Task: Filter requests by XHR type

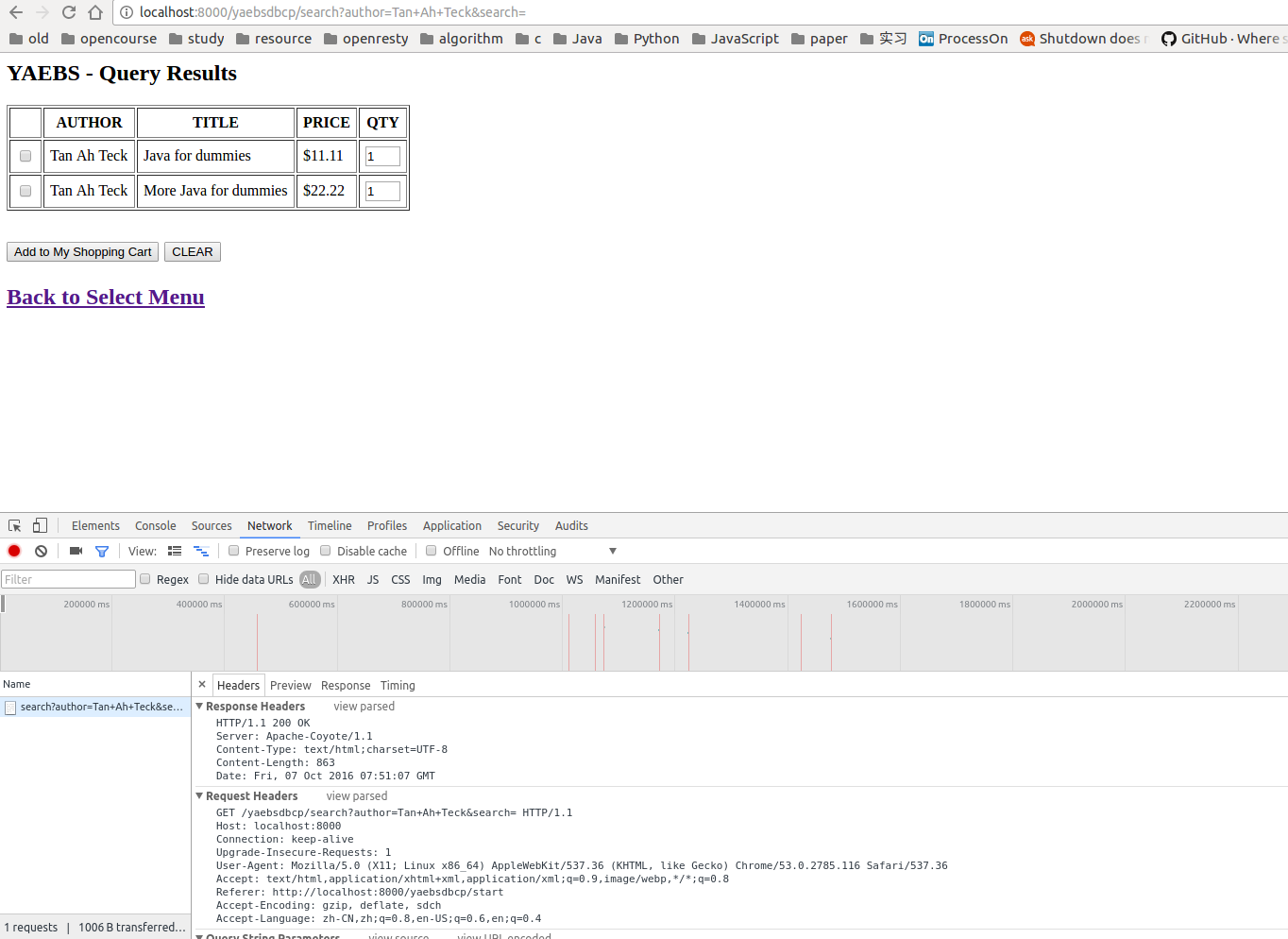Action: coord(344,580)
